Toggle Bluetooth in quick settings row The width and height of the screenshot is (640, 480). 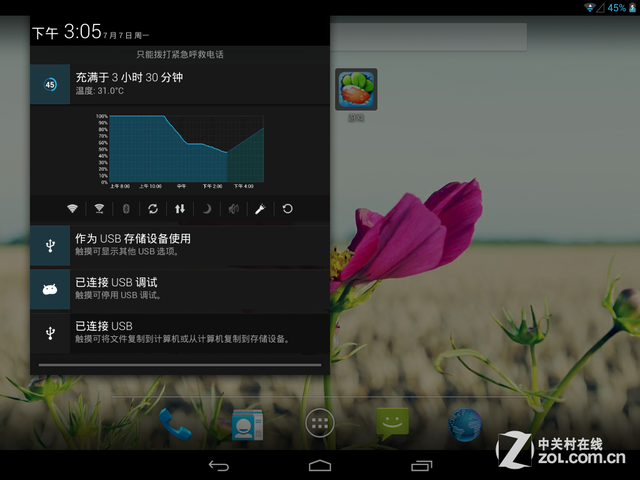pos(126,208)
